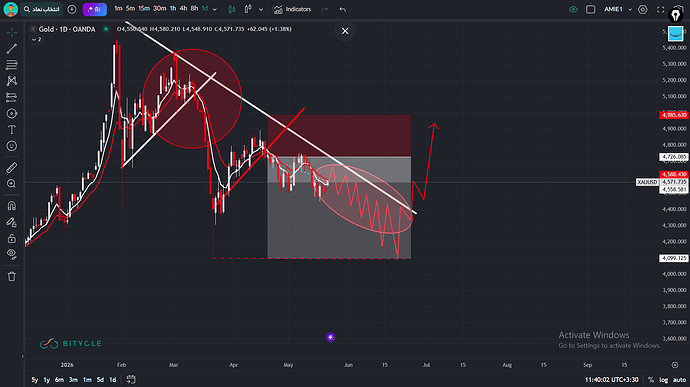The width and height of the screenshot is (690, 387).
Task: Select the active 1d timeframe at top
Action: 205,8
